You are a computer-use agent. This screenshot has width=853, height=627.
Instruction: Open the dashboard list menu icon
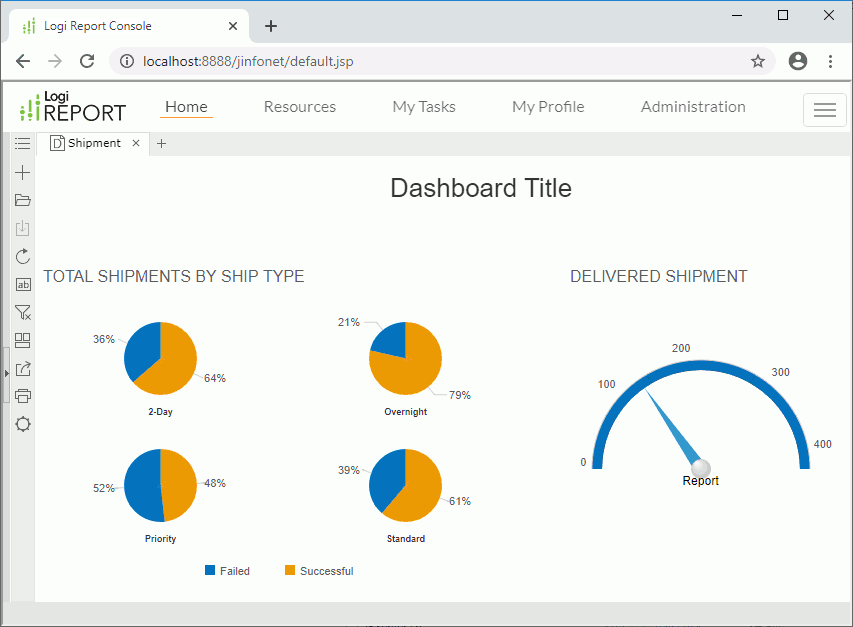click(22, 143)
